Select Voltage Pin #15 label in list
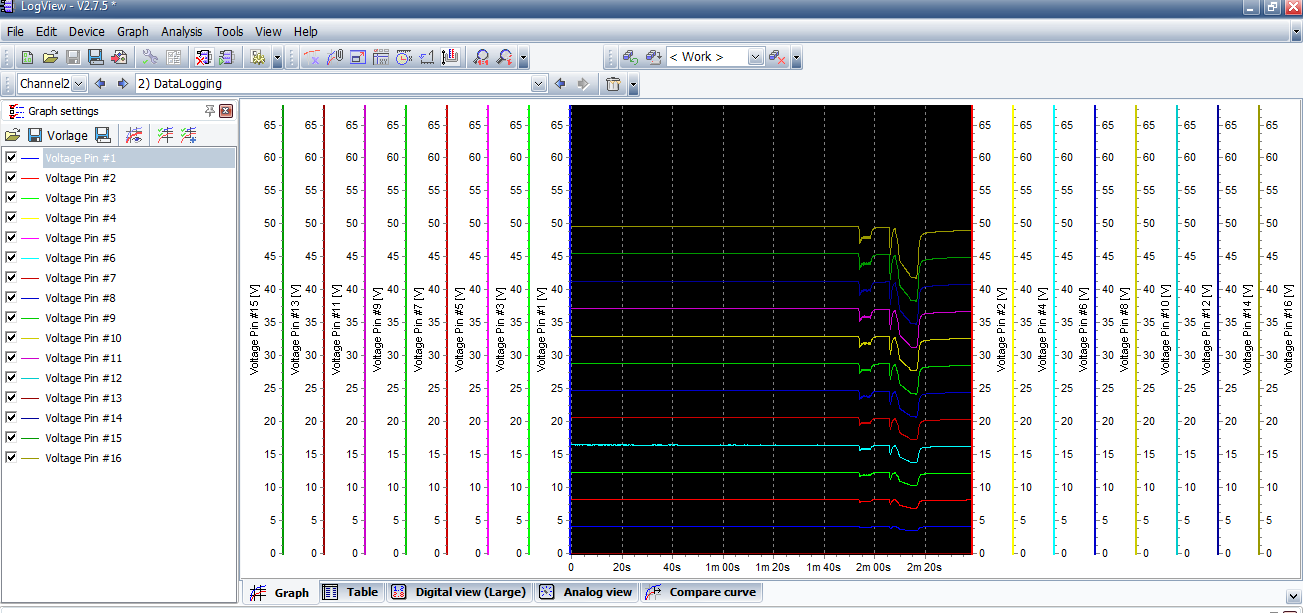Viewport: 1303px width, 613px height. click(84, 438)
